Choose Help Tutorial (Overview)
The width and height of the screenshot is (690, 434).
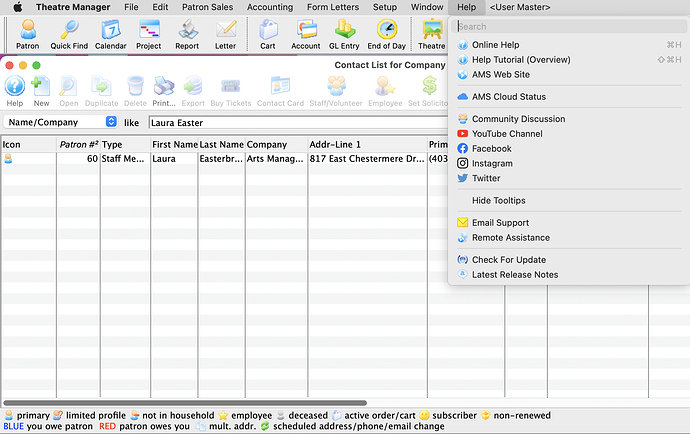click(569, 59)
